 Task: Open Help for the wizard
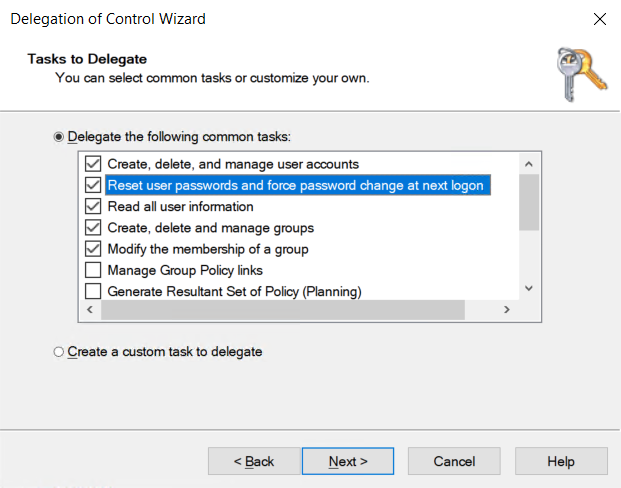click(x=560, y=461)
